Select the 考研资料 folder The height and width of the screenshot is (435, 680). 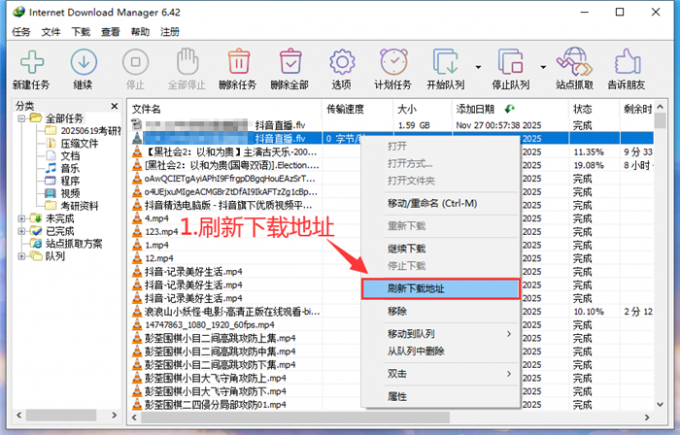[x=79, y=206]
